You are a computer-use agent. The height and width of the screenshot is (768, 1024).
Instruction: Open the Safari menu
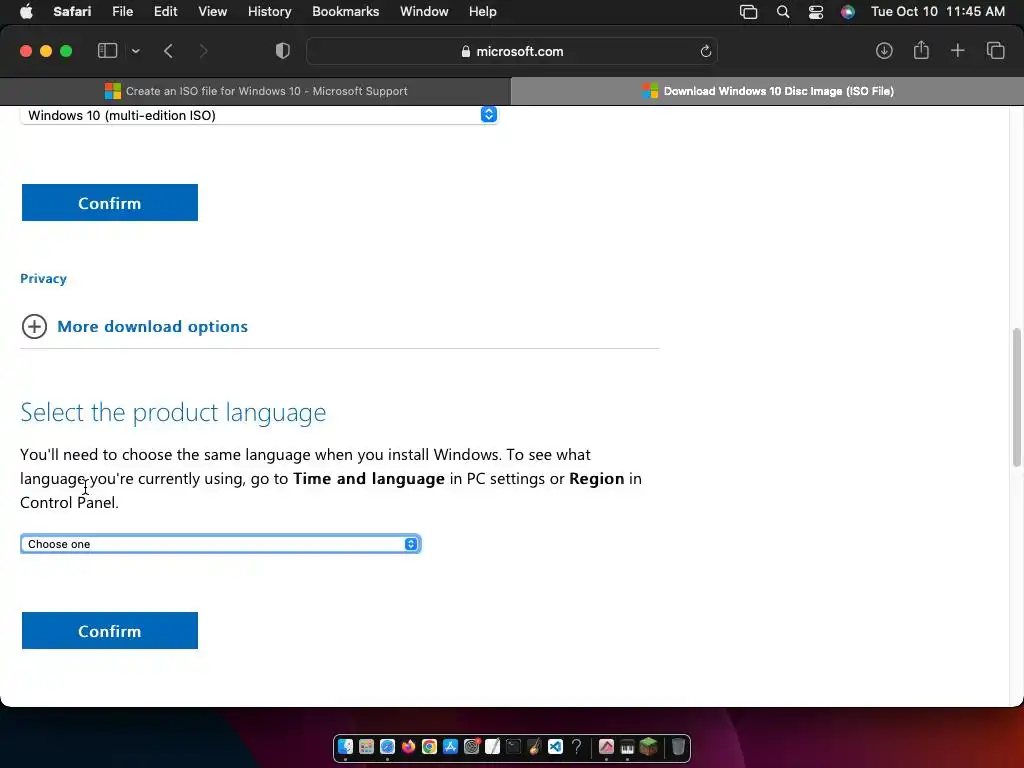(x=72, y=12)
